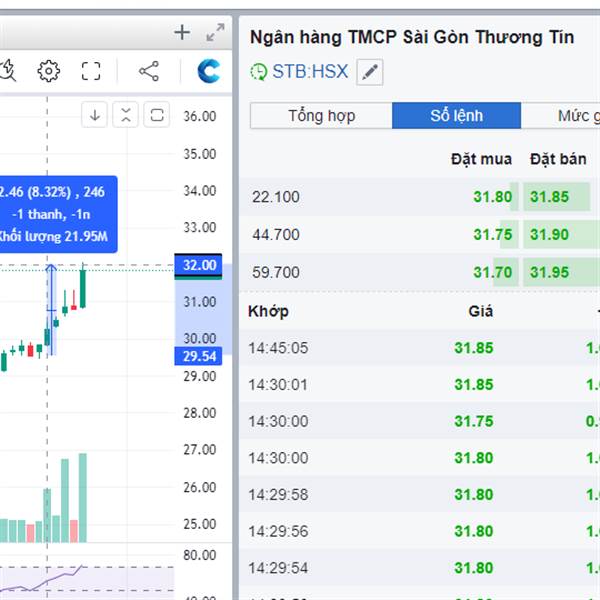The image size is (600, 600).
Task: Click price 31.75 in the 14:30:00 trade row
Action: click(474, 421)
